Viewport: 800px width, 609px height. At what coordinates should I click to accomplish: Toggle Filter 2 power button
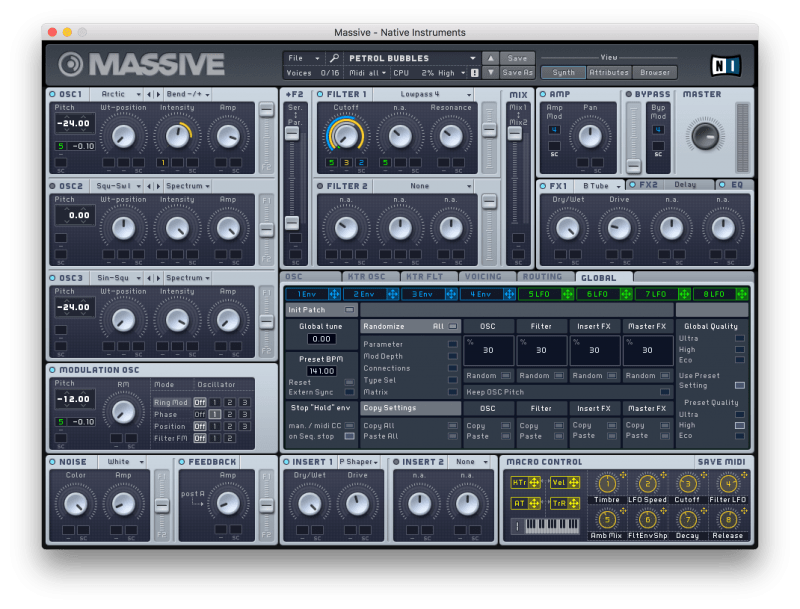[320, 186]
